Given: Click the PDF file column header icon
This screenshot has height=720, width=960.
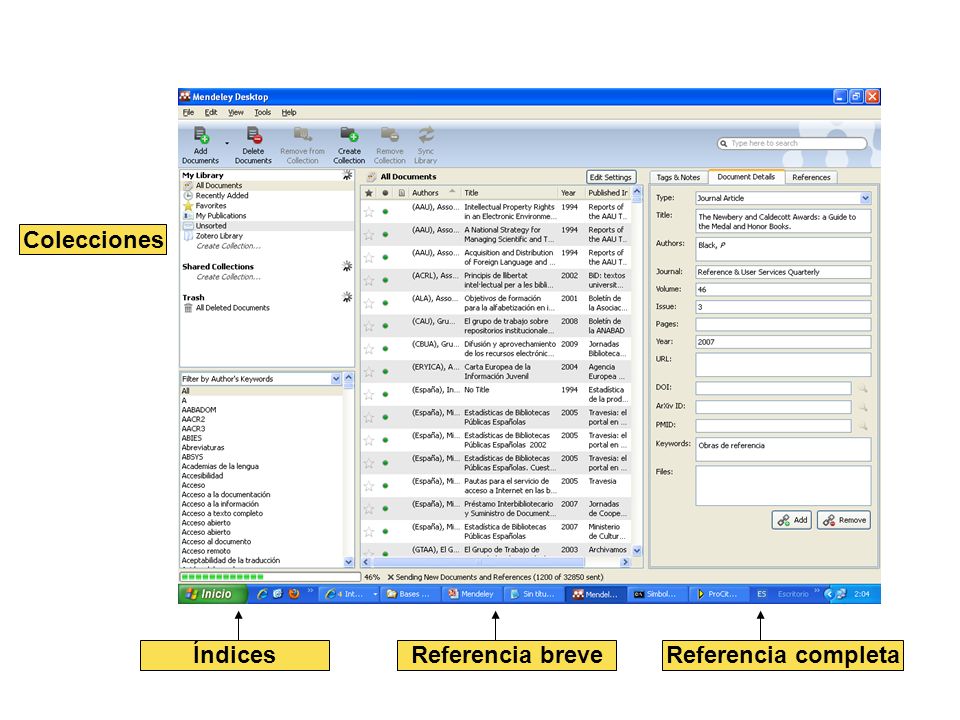Looking at the screenshot, I should (x=402, y=193).
